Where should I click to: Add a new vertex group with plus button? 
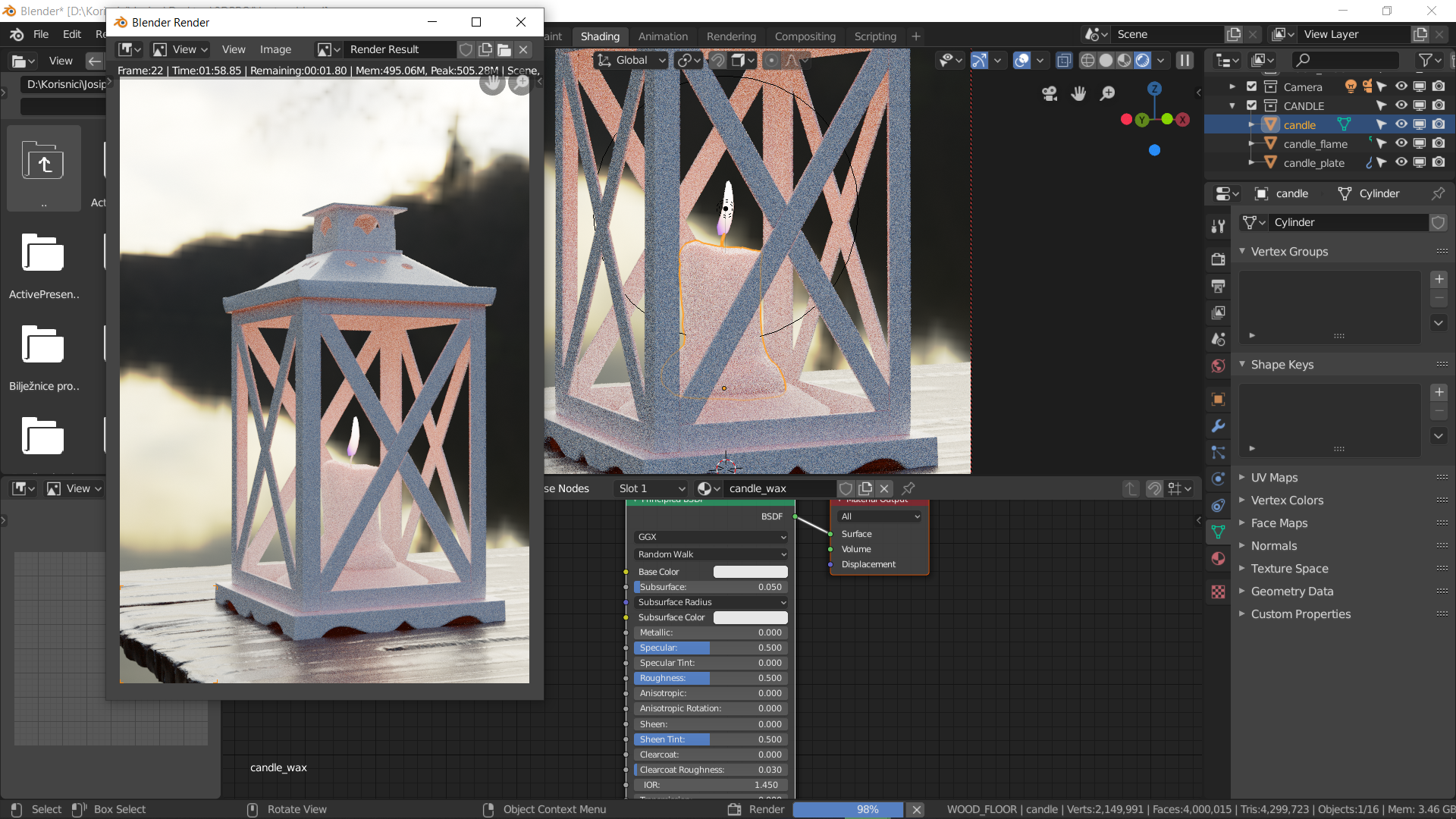1439,279
